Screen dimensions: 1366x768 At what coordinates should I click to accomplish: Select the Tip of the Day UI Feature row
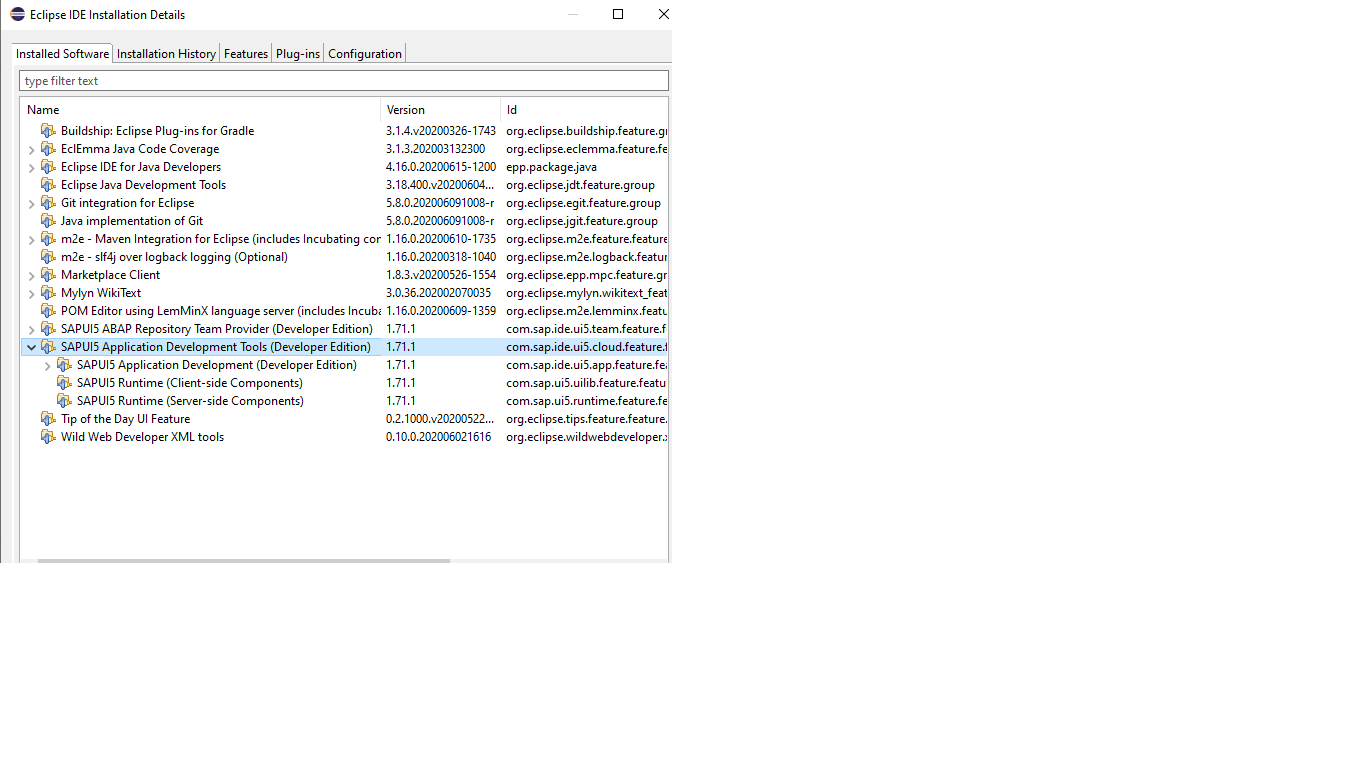pos(344,419)
